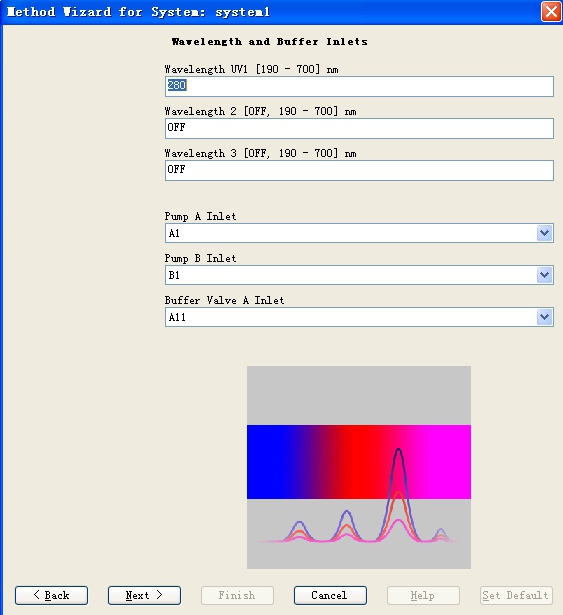Expand the Buffer Valve A Inlet dropdown arrow

544,317
